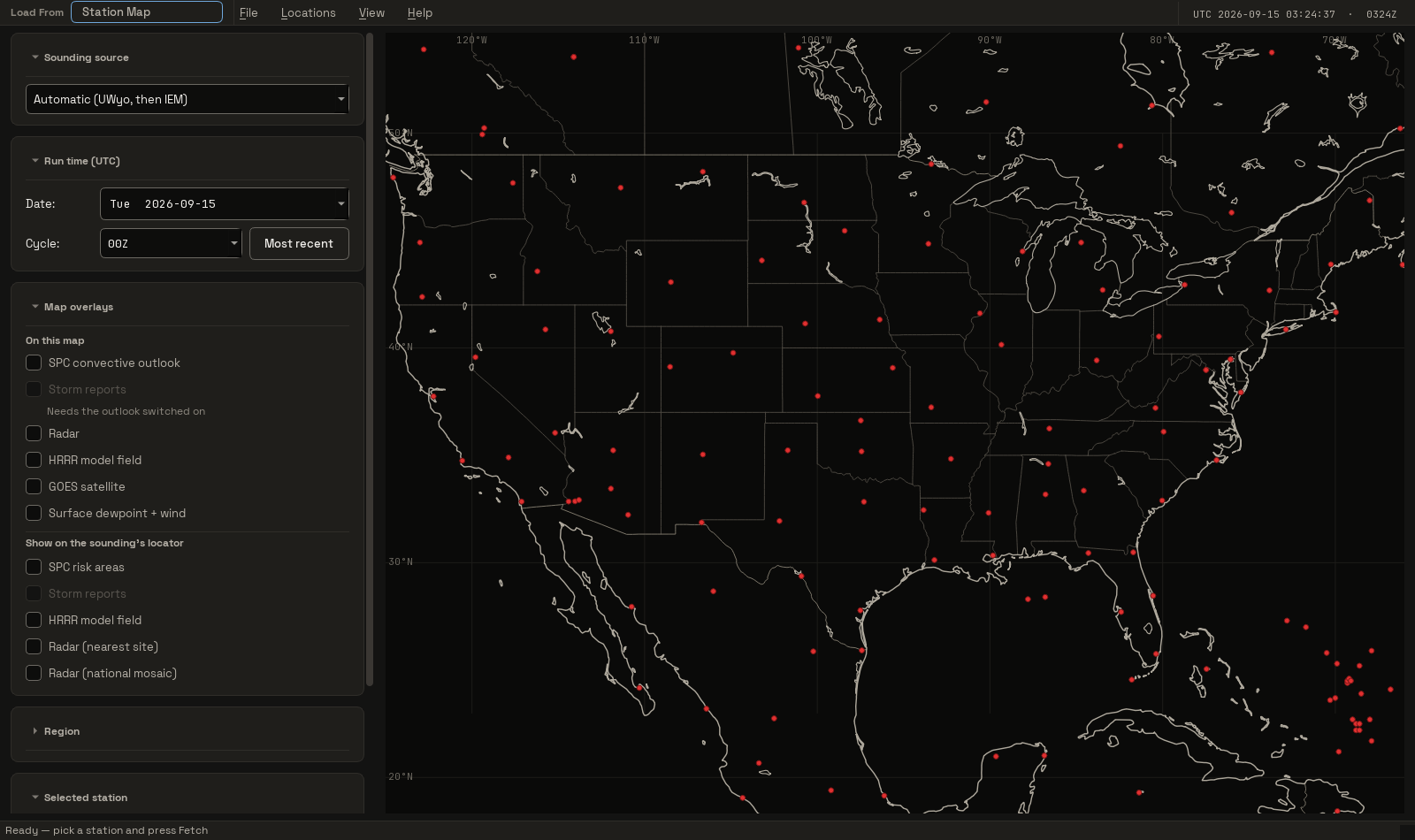Click the 30°N latitude label
This screenshot has width=1415, height=840.
[x=401, y=561]
